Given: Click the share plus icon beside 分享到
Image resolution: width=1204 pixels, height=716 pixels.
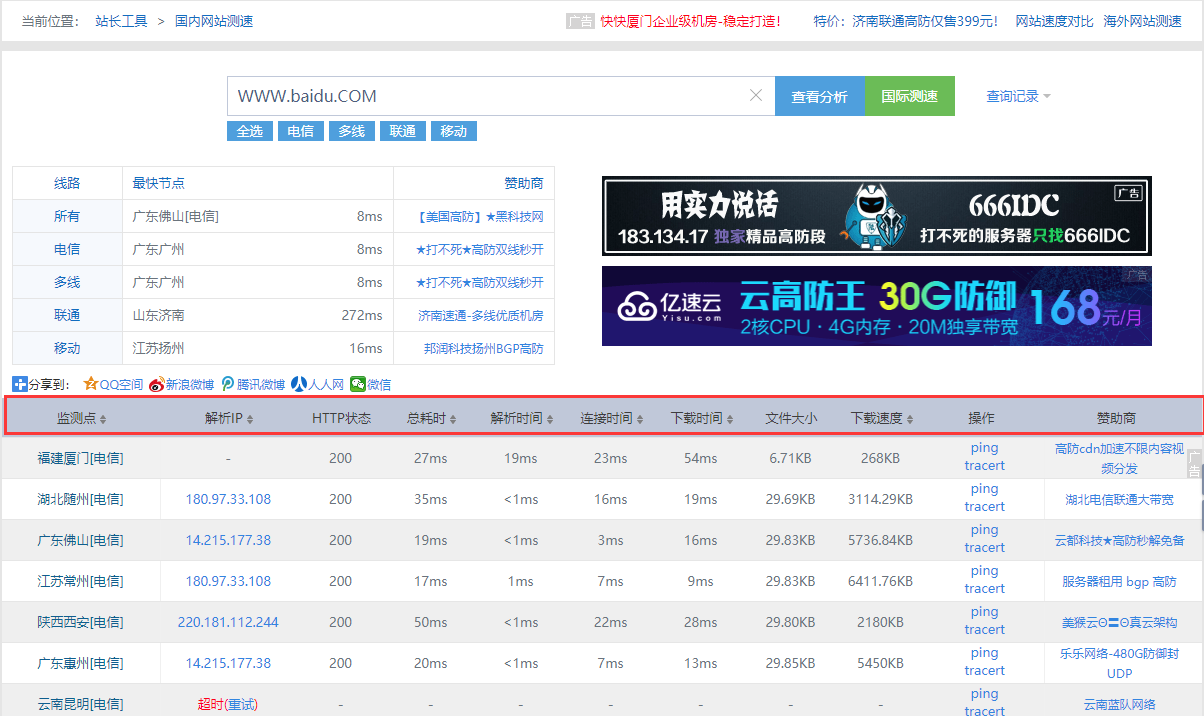Looking at the screenshot, I should [19, 384].
